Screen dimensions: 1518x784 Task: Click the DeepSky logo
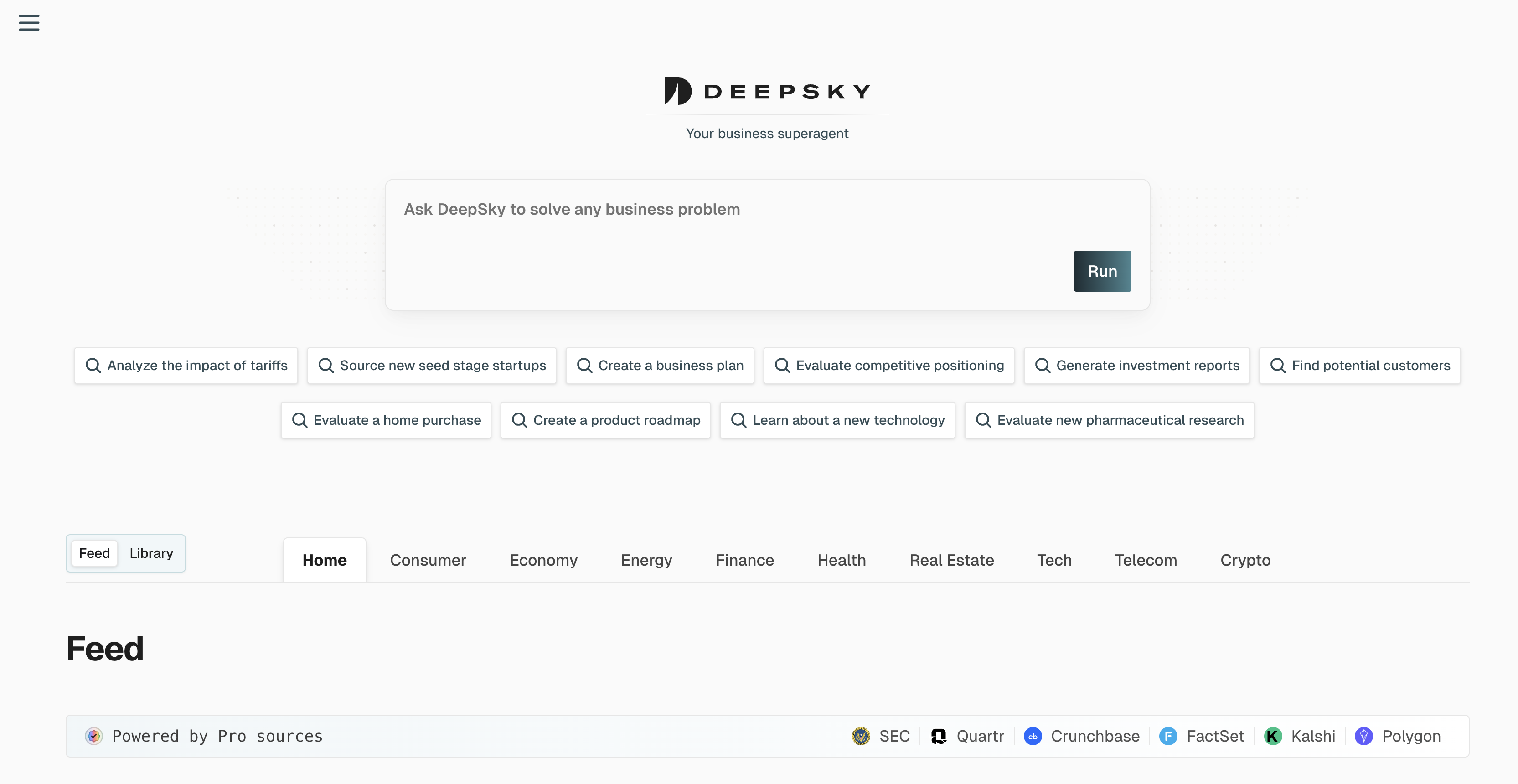click(767, 91)
